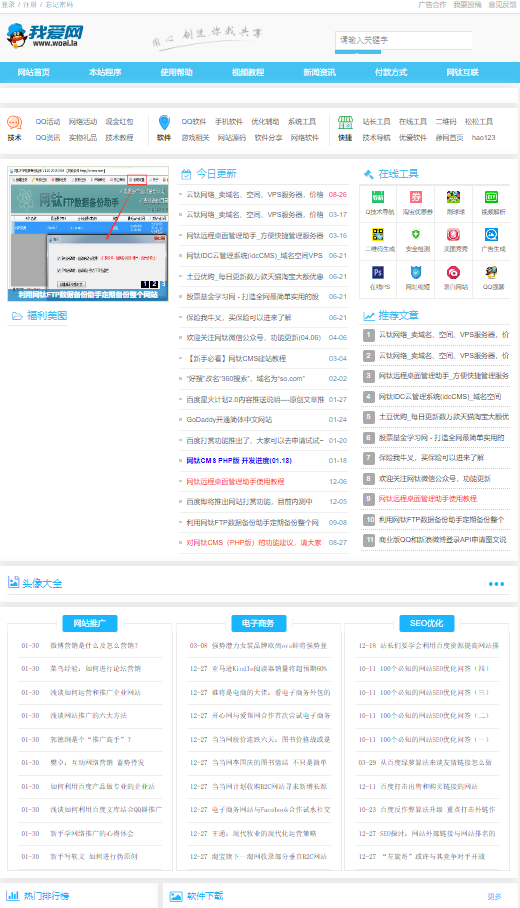
Task: Click the 更多 link beside 软件下载
Action: click(x=495, y=896)
